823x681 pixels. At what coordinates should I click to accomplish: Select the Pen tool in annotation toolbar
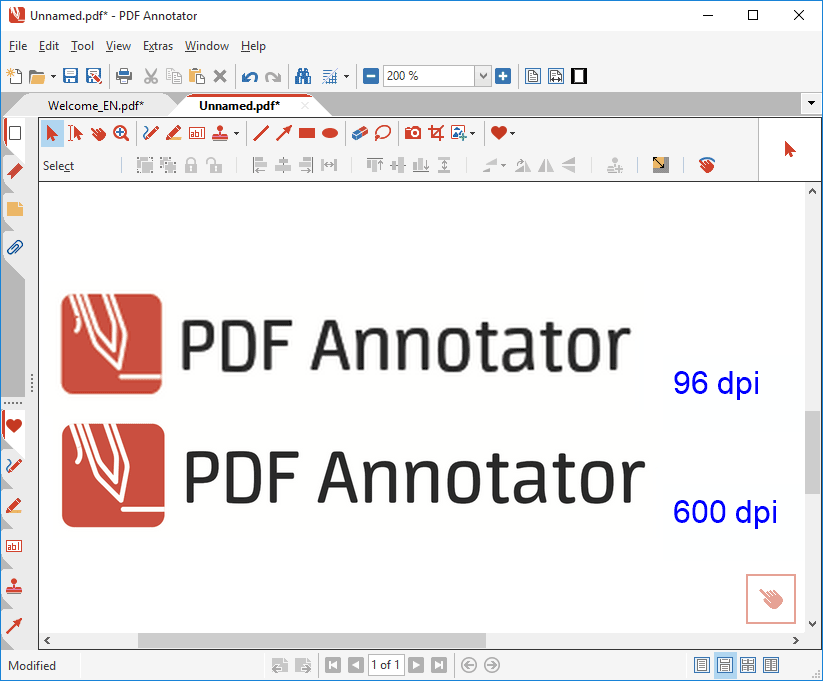coord(151,133)
